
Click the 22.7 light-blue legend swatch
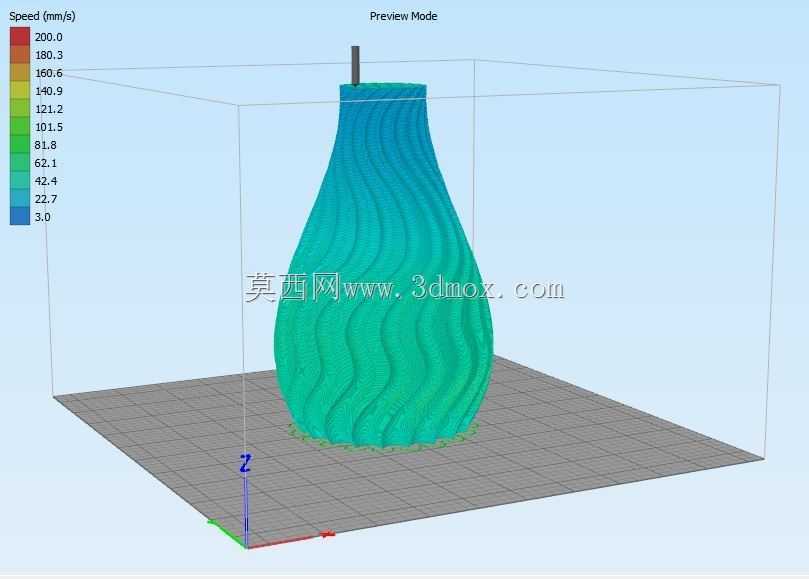click(20, 199)
